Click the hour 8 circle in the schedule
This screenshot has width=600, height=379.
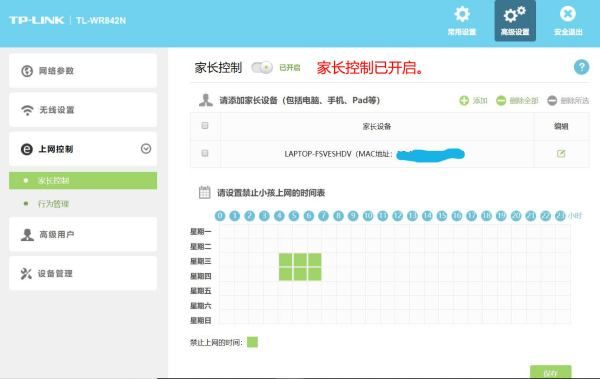(x=338, y=216)
